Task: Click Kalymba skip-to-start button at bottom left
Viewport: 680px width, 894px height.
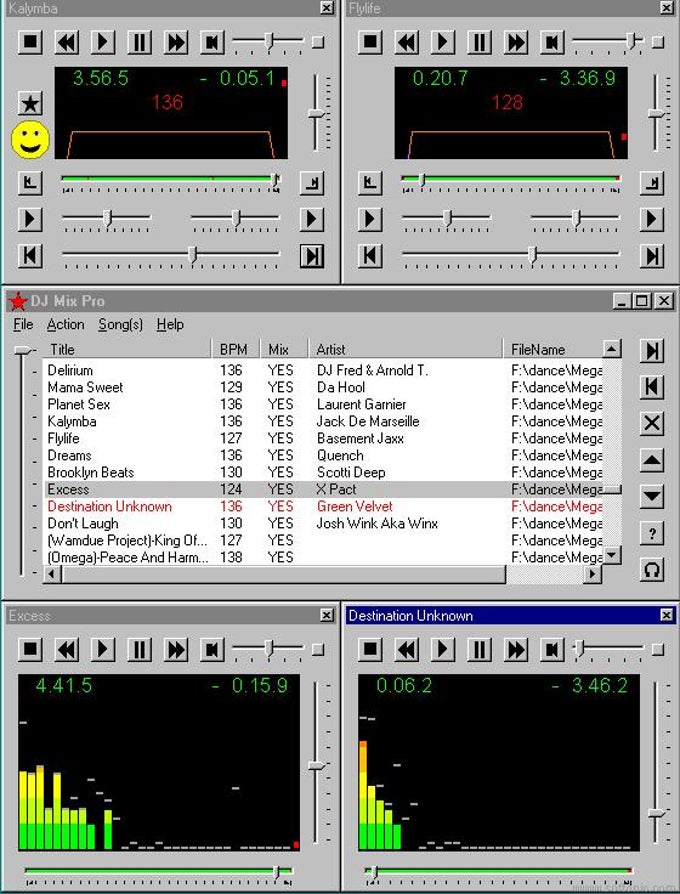Action: pos(30,256)
